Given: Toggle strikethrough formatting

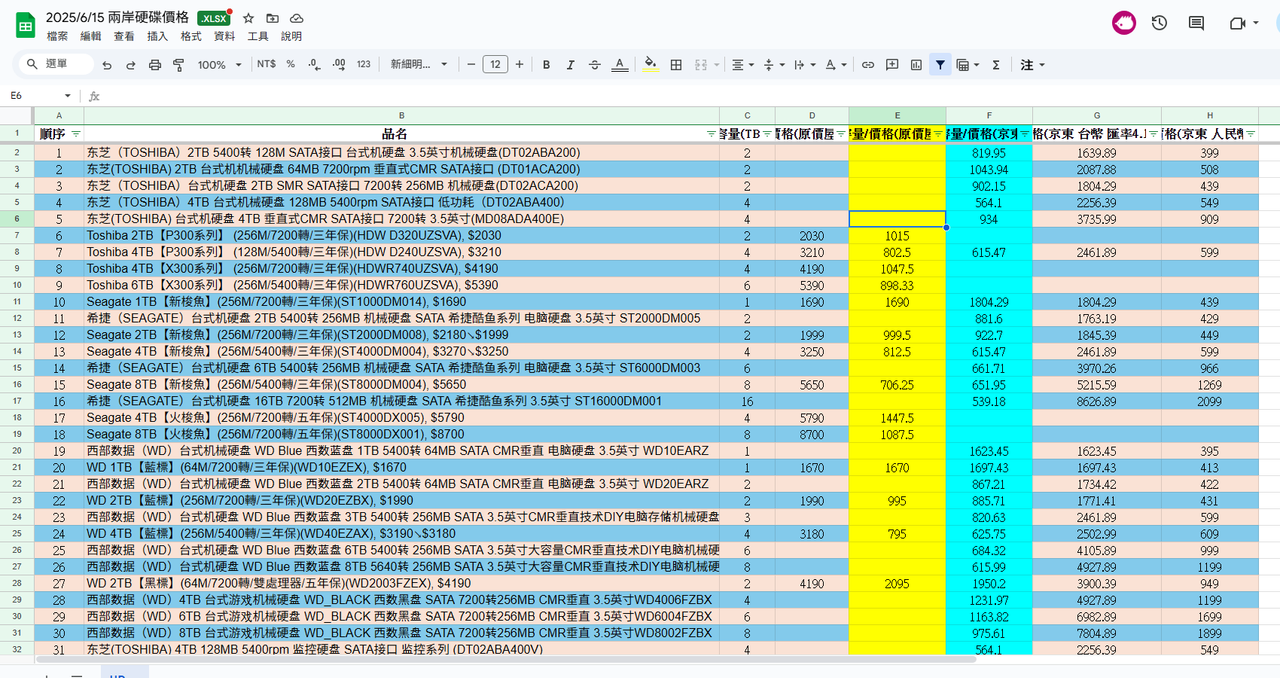Looking at the screenshot, I should click(x=595, y=64).
